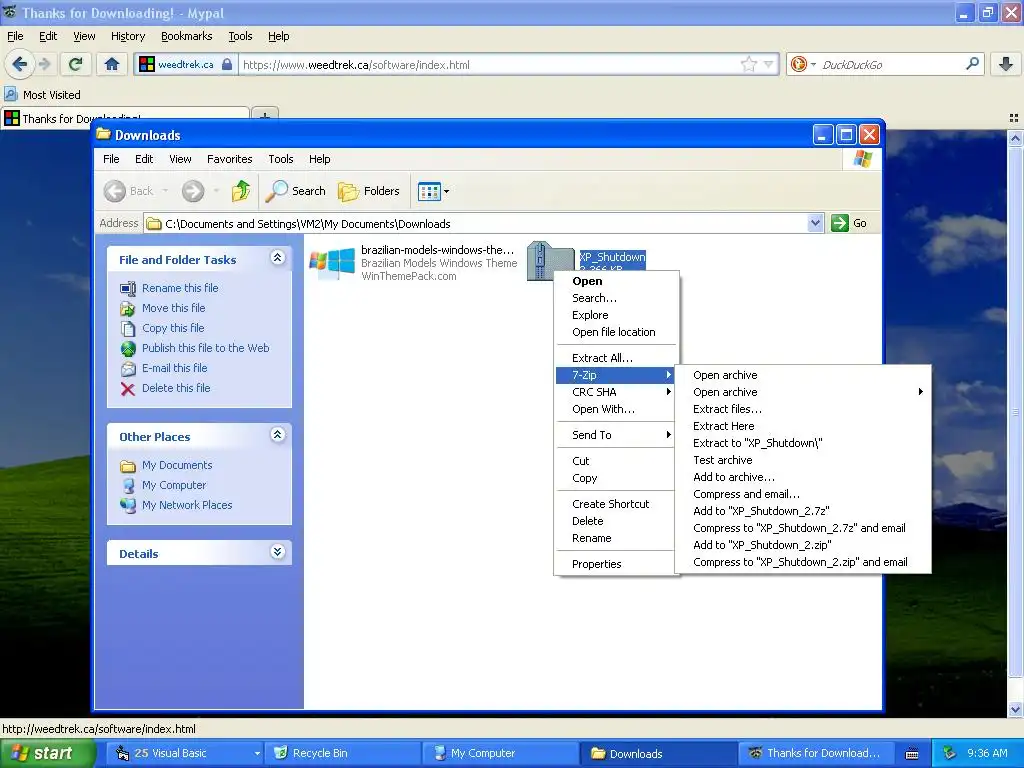
Task: Open the Favorites menu in Downloads window
Action: [229, 159]
